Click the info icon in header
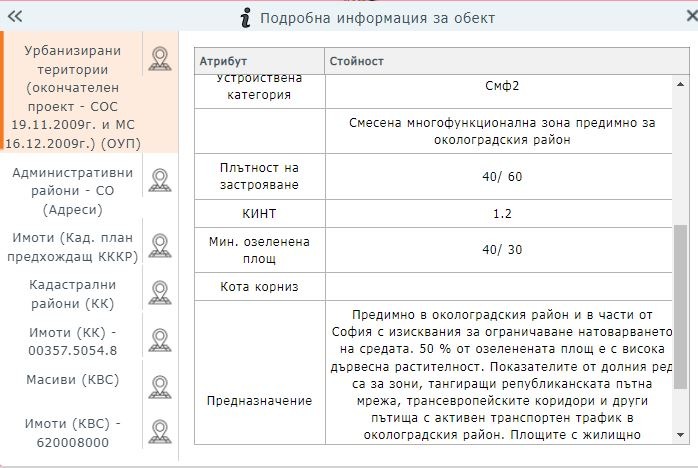The height and width of the screenshot is (468, 698). tap(245, 17)
